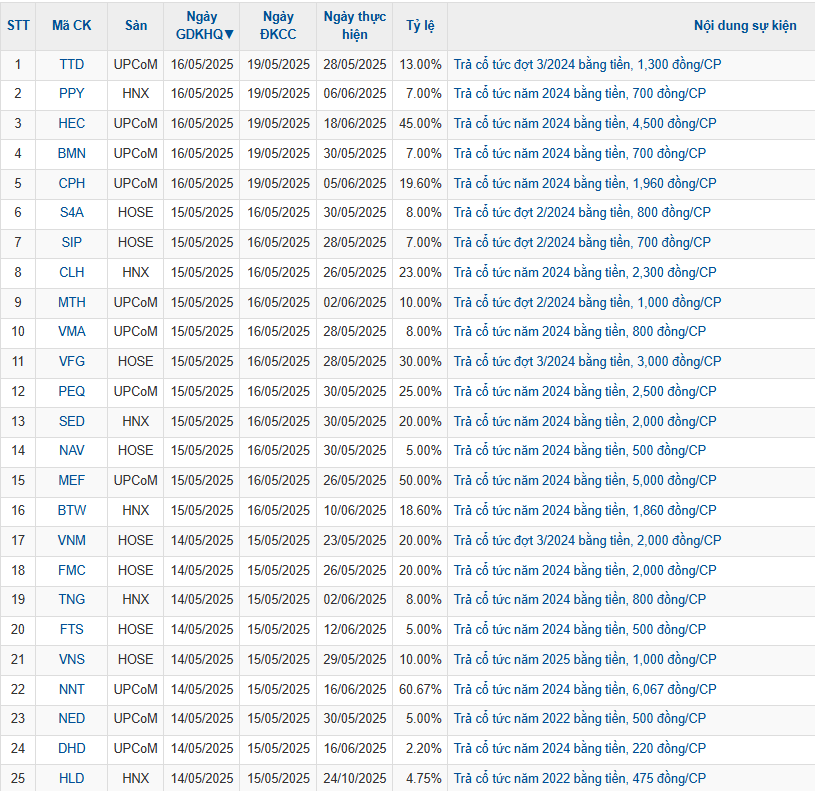Open the 475 đồng/CP dividend event
815x791 pixels.
(580, 778)
